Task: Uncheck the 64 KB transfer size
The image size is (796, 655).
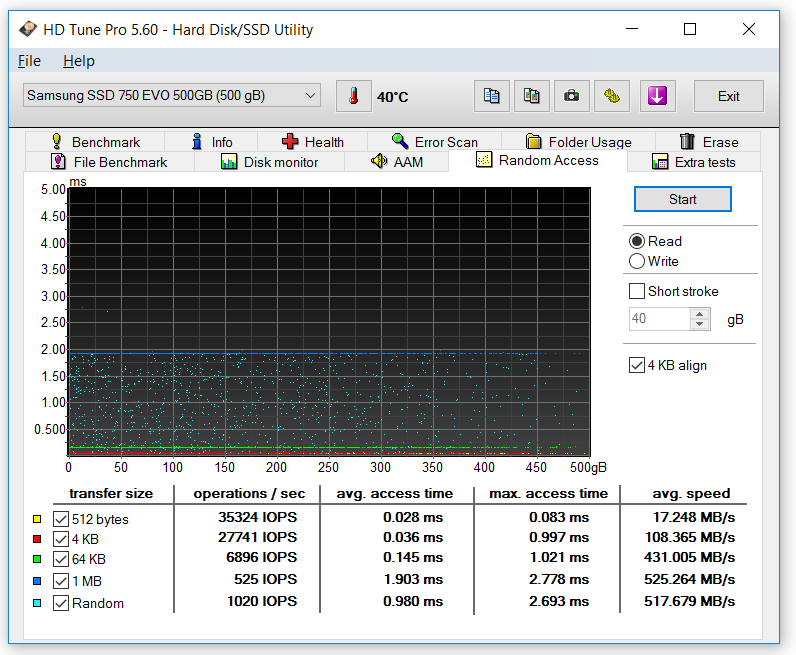Action: 61,559
